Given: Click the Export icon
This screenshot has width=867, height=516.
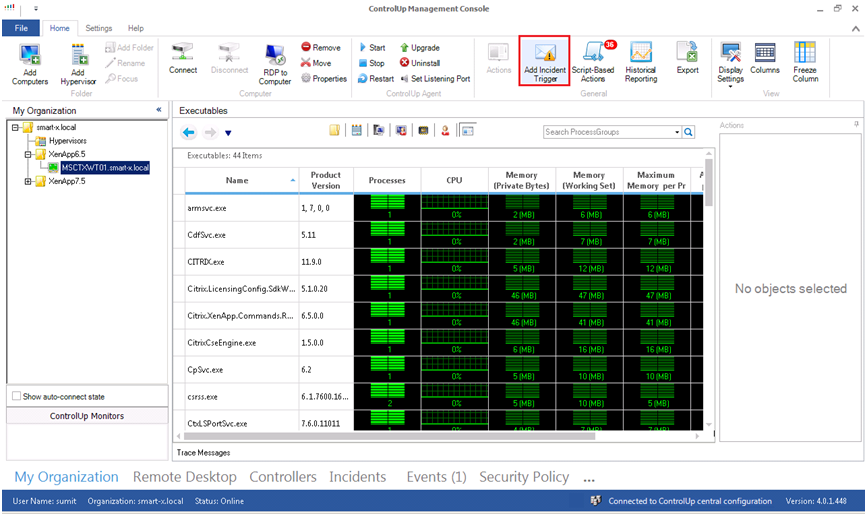Looking at the screenshot, I should pyautogui.click(x=687, y=59).
